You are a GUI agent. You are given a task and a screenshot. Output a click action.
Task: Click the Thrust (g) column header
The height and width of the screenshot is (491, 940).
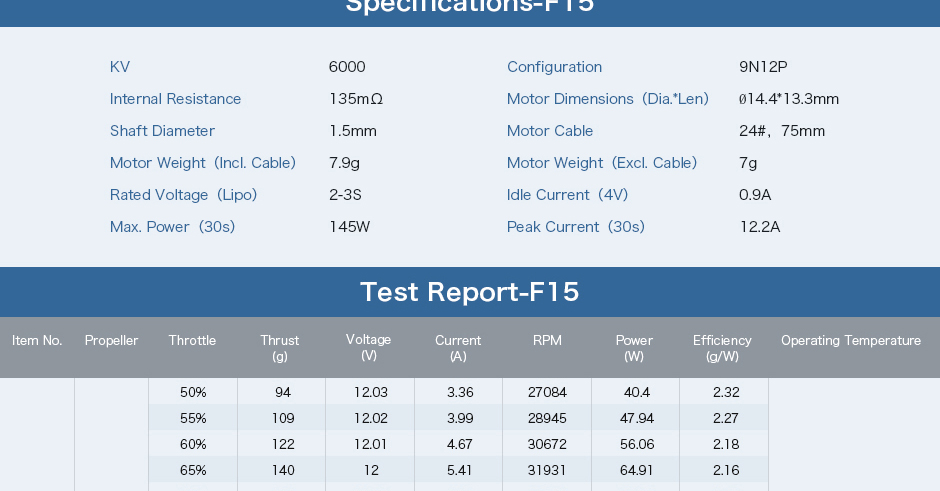(x=279, y=348)
